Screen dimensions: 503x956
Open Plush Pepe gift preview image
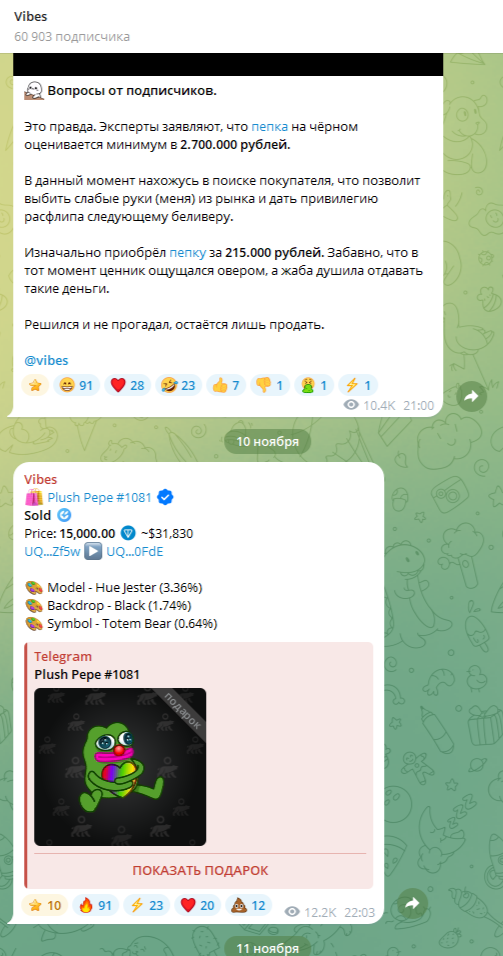pos(120,767)
